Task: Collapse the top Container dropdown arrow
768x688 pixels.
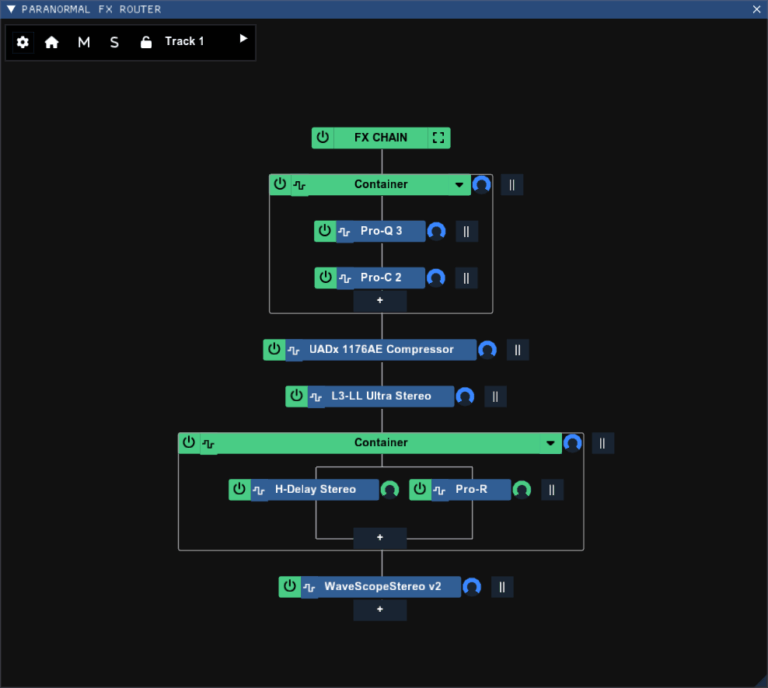Action: [459, 185]
